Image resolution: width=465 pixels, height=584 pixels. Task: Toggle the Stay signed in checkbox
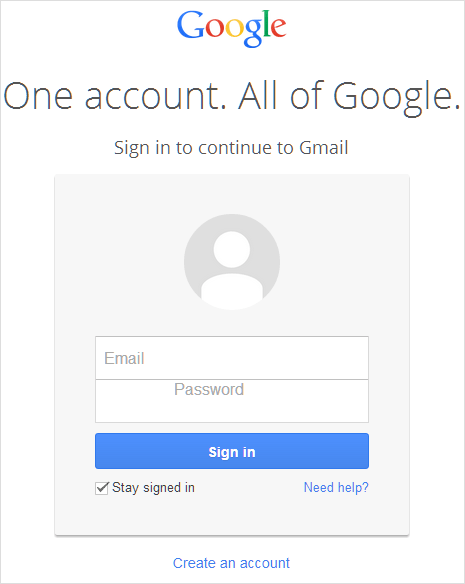(x=102, y=488)
